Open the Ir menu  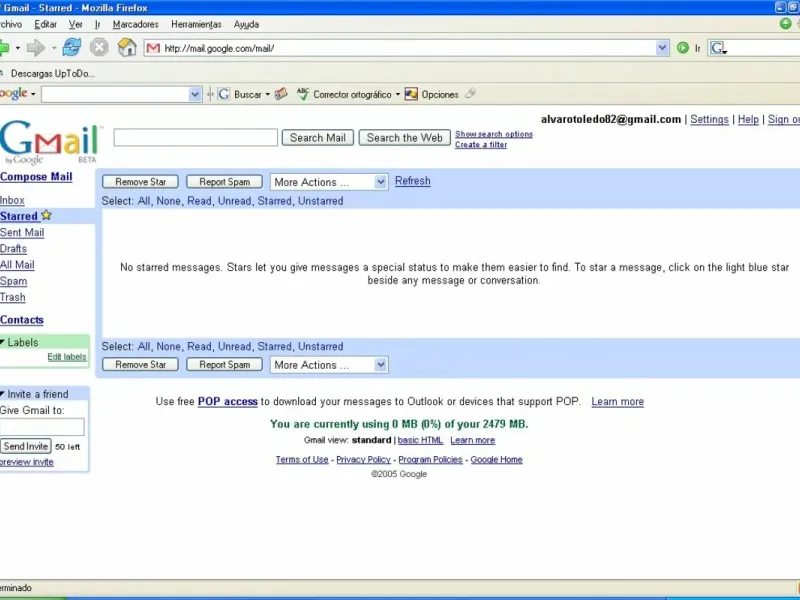point(97,24)
